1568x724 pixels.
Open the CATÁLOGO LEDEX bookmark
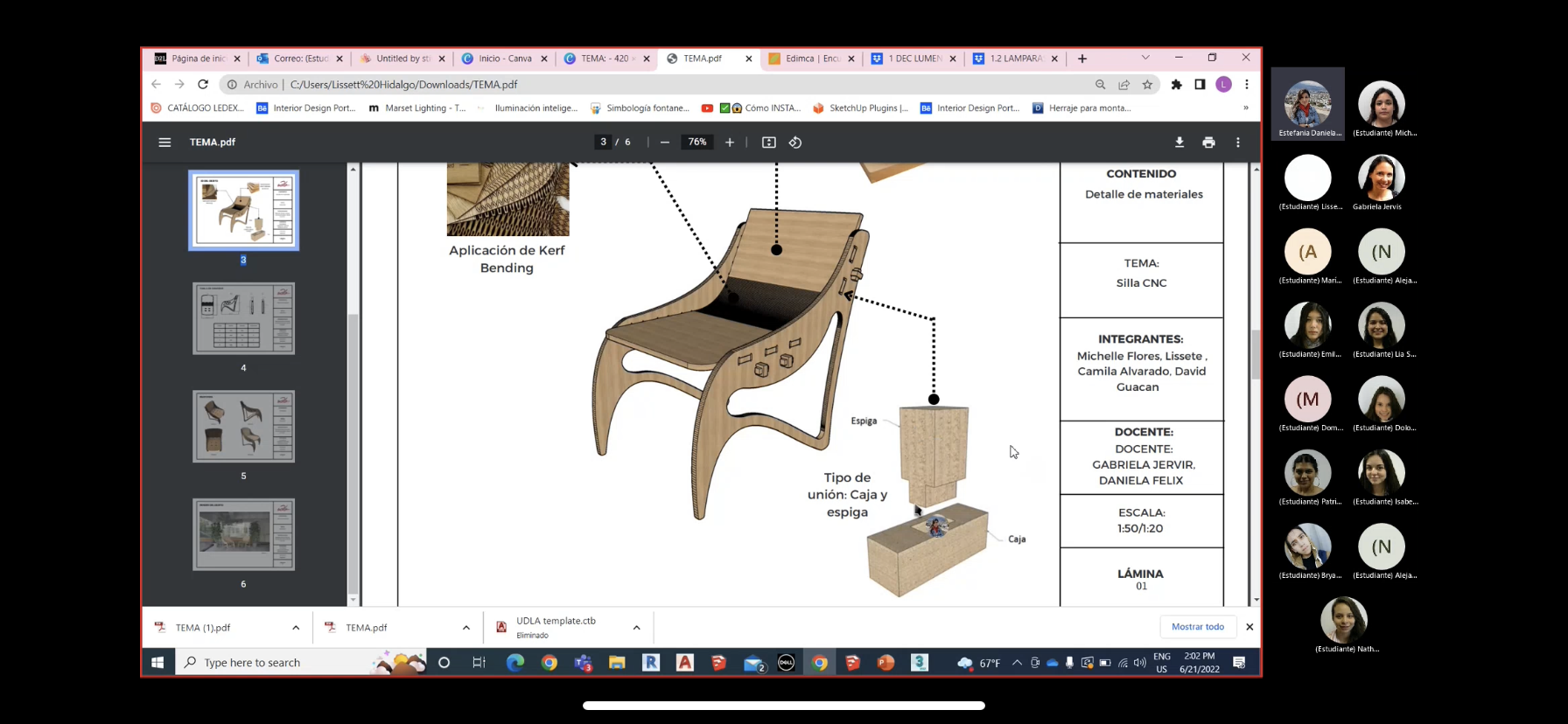(198, 108)
